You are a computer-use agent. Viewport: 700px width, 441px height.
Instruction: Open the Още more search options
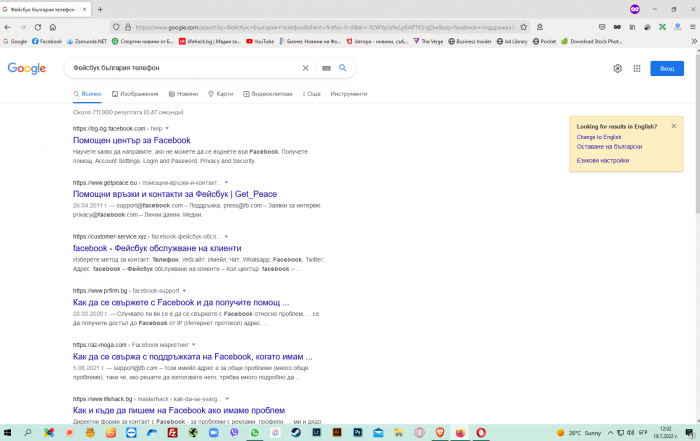(x=312, y=94)
